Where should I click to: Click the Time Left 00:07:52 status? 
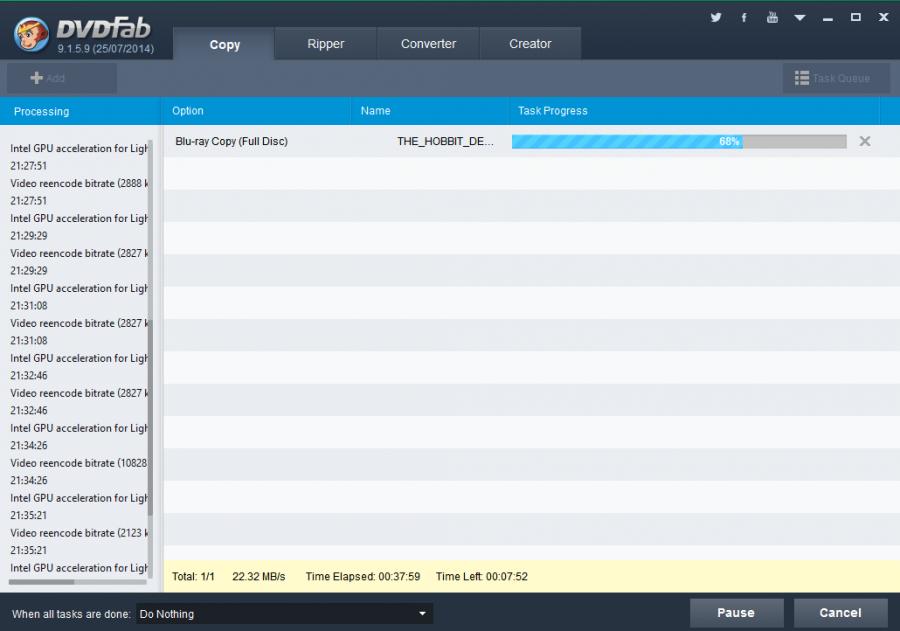point(482,576)
